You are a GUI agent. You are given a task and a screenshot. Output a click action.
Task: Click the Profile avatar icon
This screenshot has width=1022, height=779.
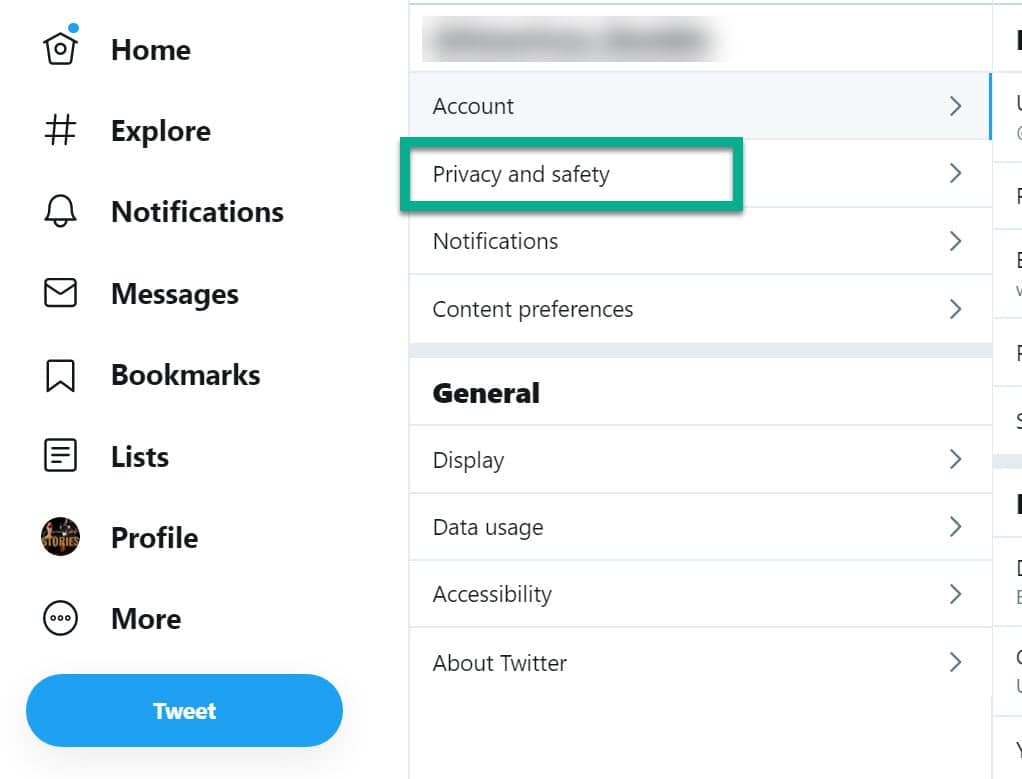[60, 537]
